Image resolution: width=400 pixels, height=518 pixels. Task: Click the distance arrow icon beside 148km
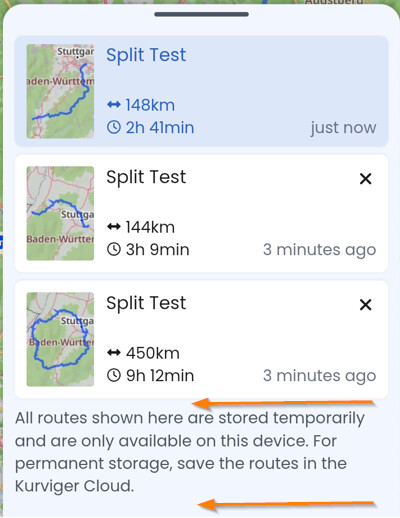pyautogui.click(x=114, y=105)
